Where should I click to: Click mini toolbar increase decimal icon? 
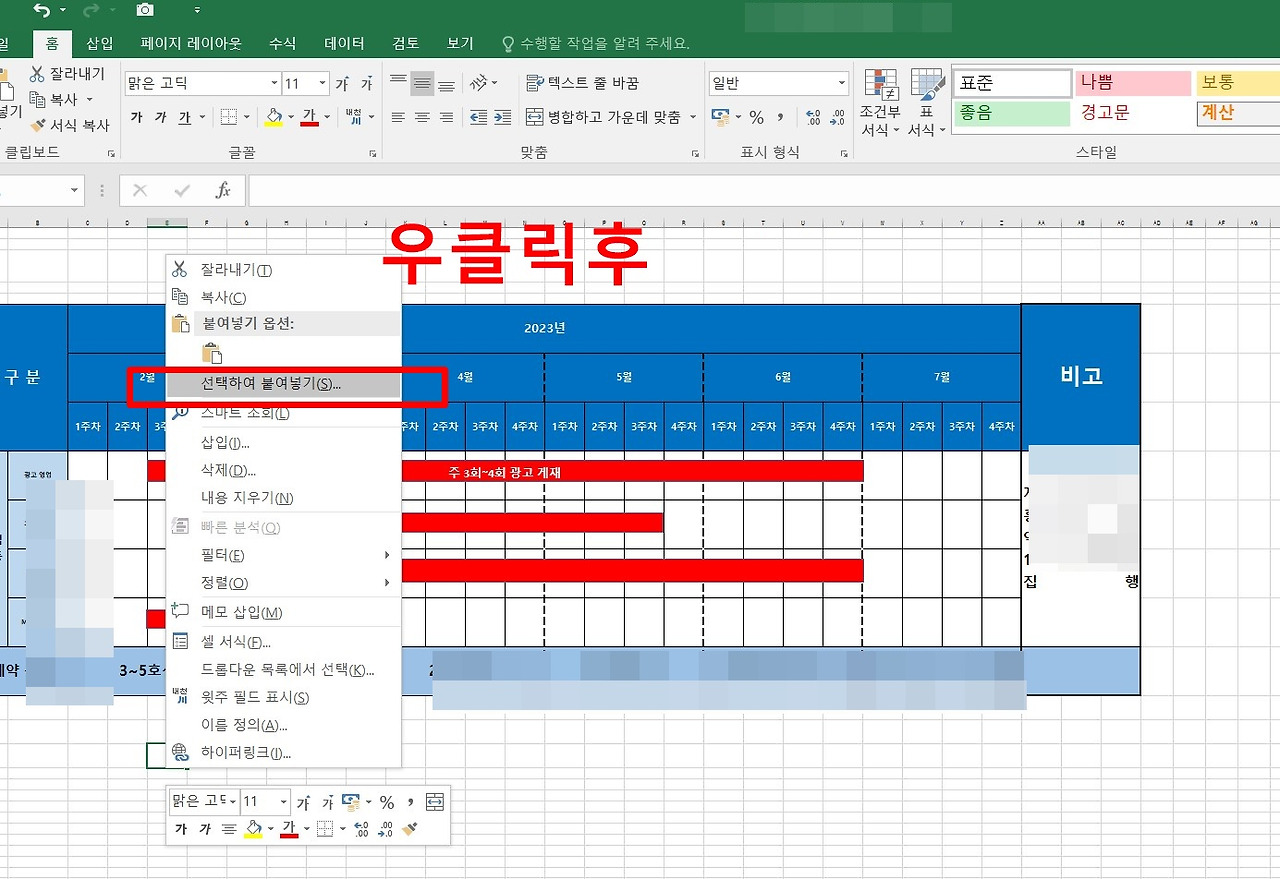pyautogui.click(x=362, y=829)
